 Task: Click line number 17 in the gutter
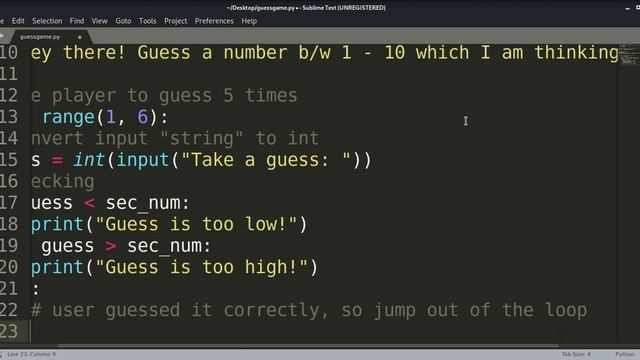9,203
